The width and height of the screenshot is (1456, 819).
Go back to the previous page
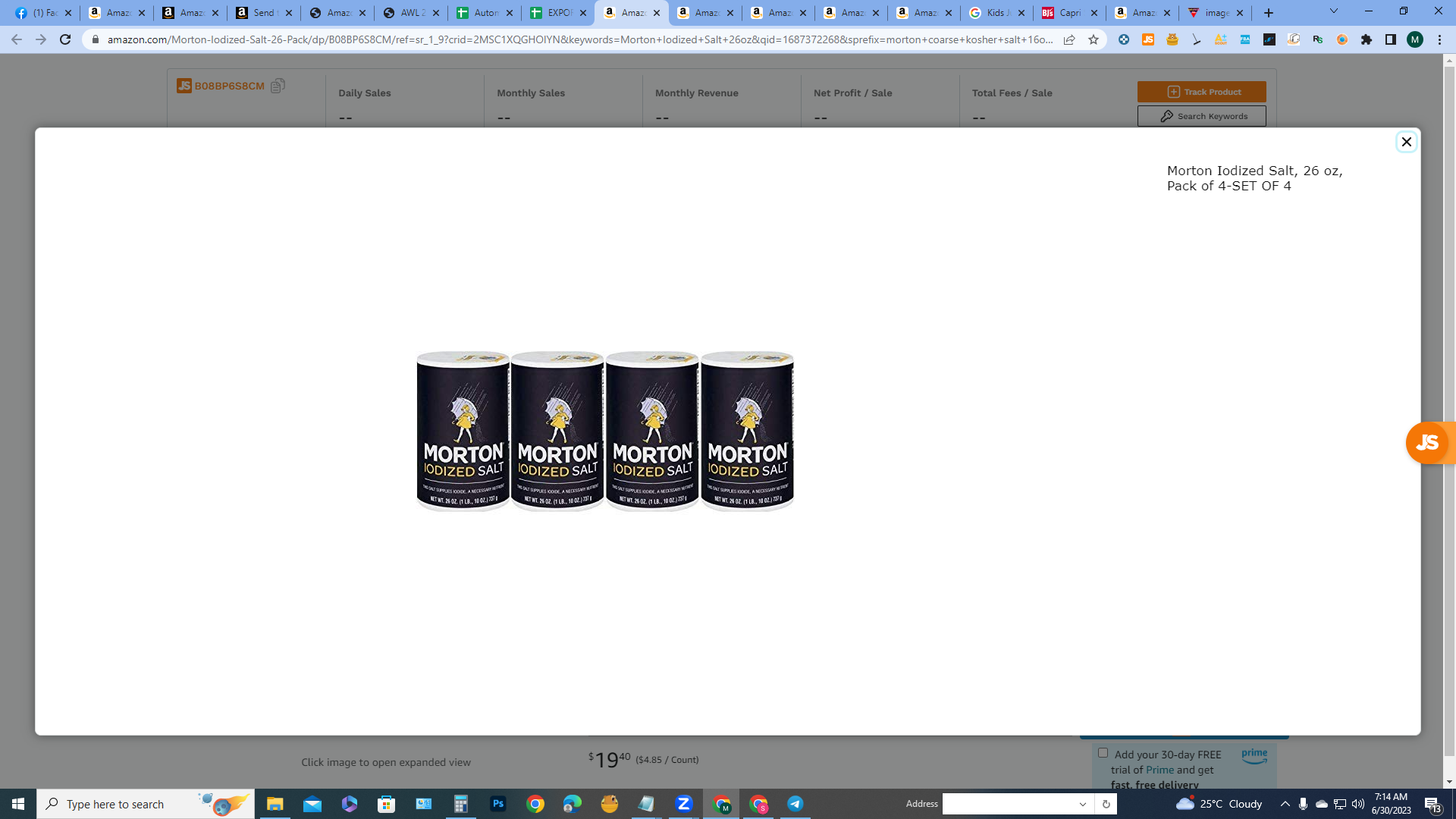(17, 39)
